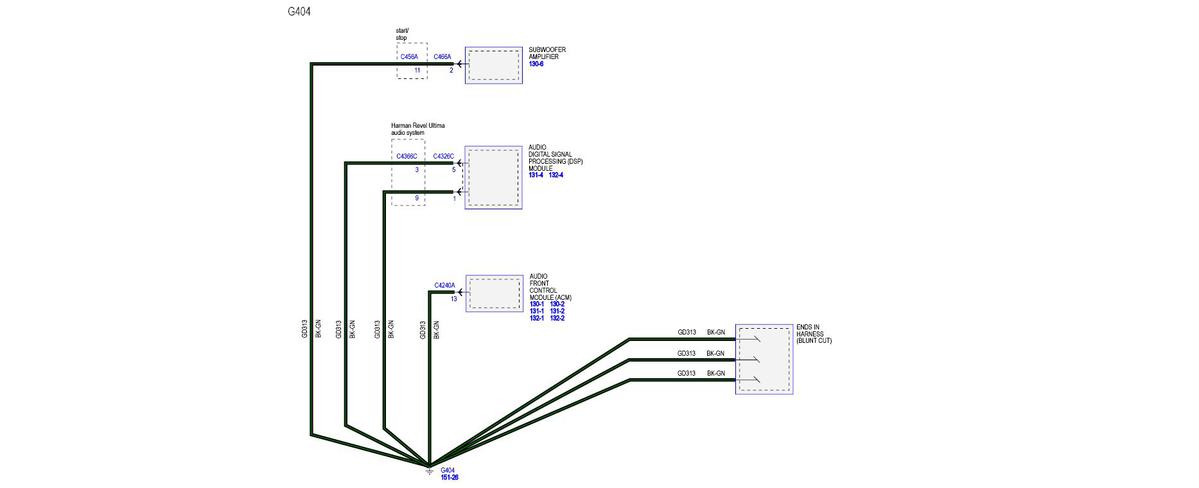Select the Audio DSP Module component box

click(494, 177)
